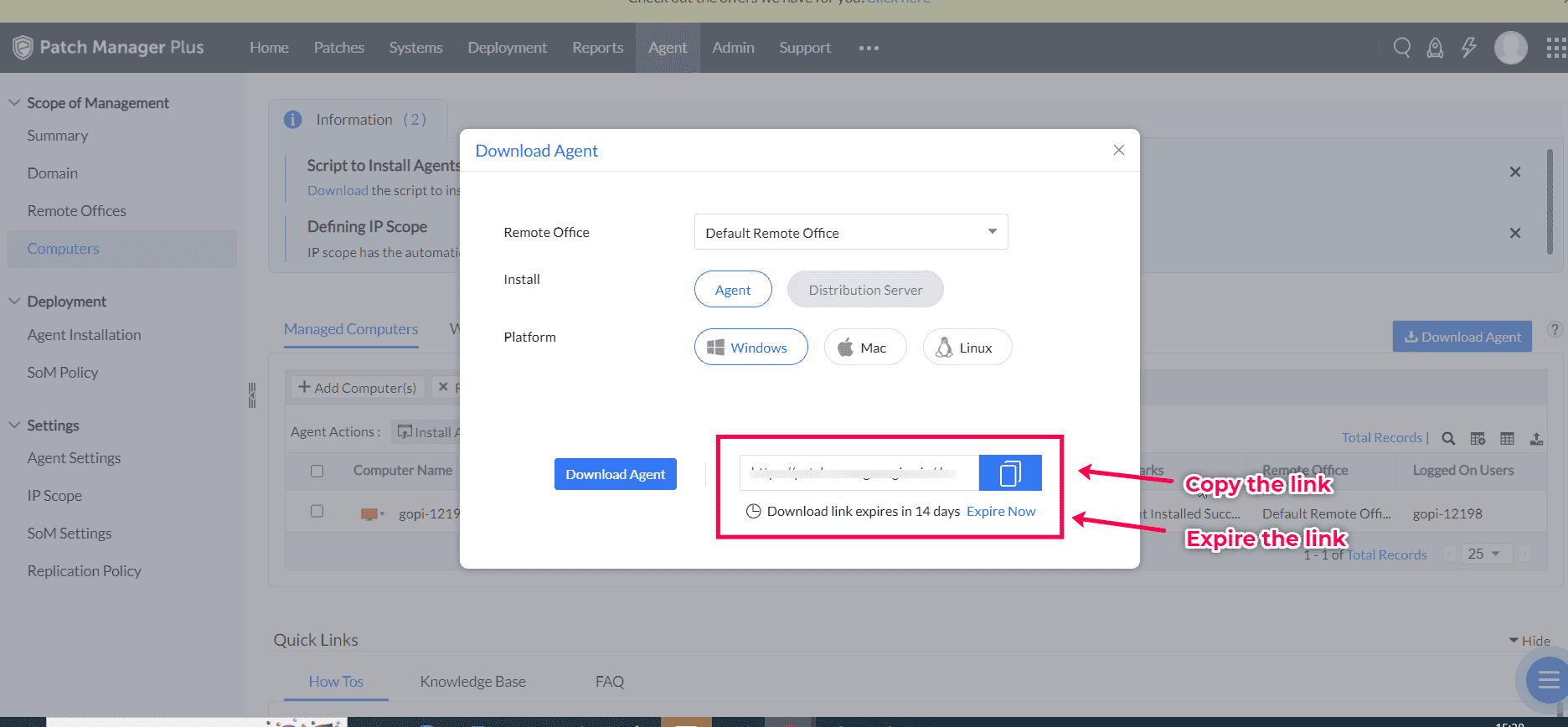Search the computers table with the magnifier icon
The height and width of the screenshot is (727, 1568).
(x=1448, y=438)
